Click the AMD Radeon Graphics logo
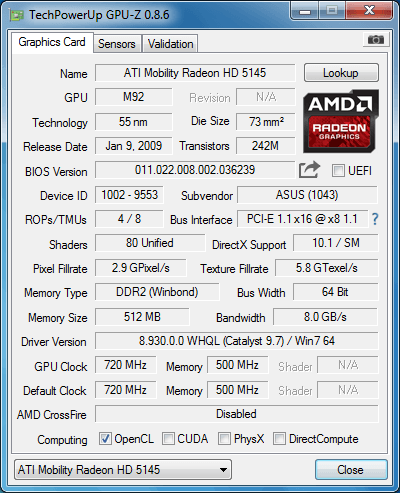 341,121
